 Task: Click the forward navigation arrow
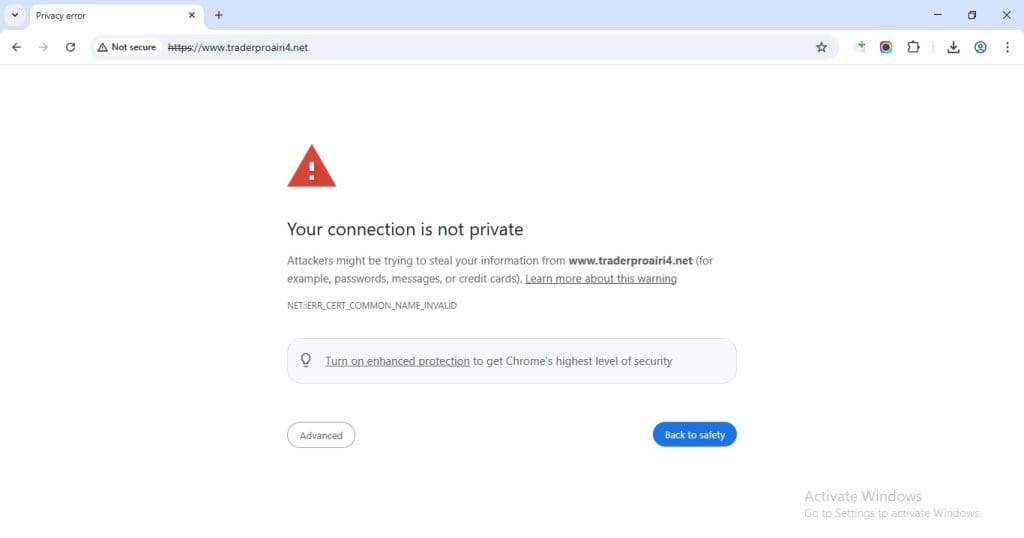(43, 47)
